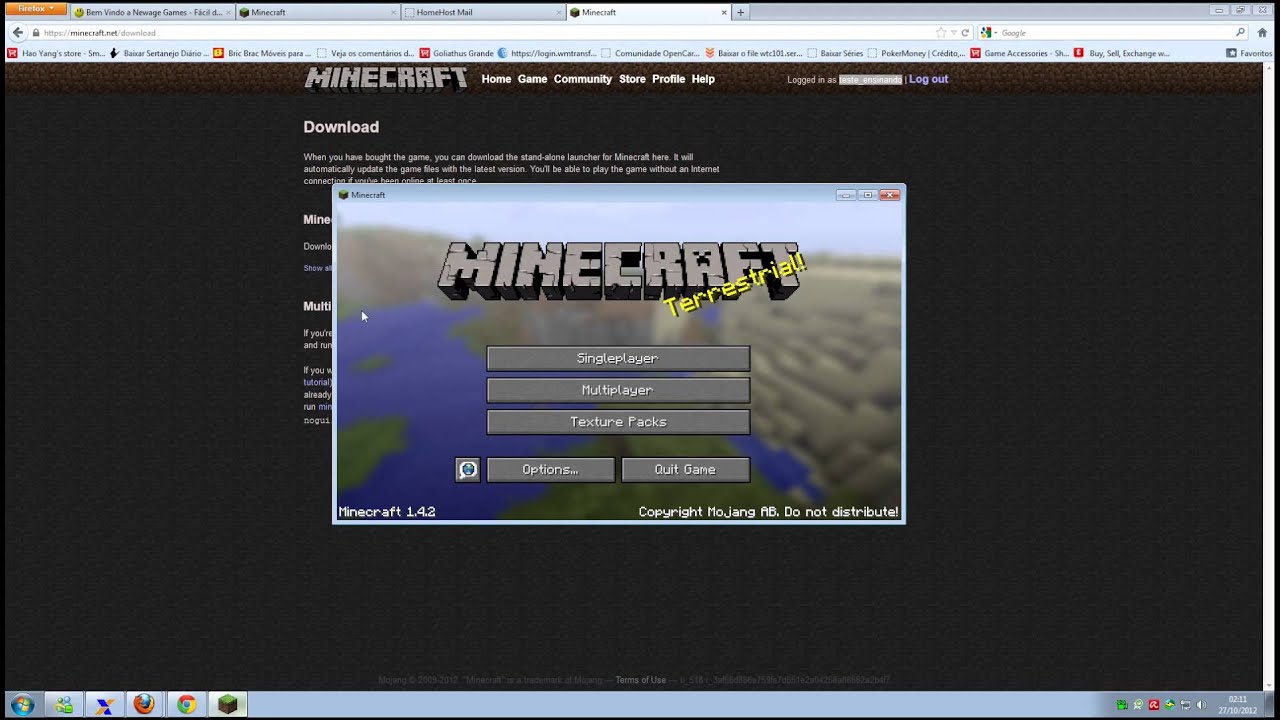Viewport: 1280px width, 720px height.
Task: Click the search magnifier icon
Action: (x=1240, y=33)
